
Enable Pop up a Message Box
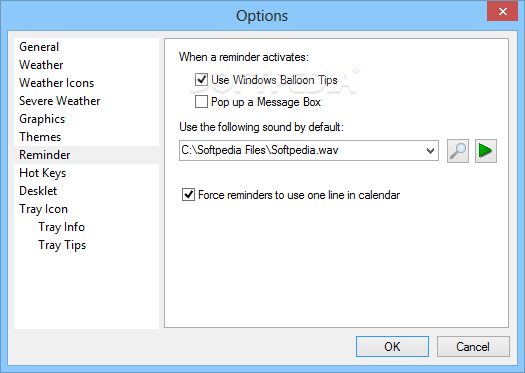(x=201, y=102)
